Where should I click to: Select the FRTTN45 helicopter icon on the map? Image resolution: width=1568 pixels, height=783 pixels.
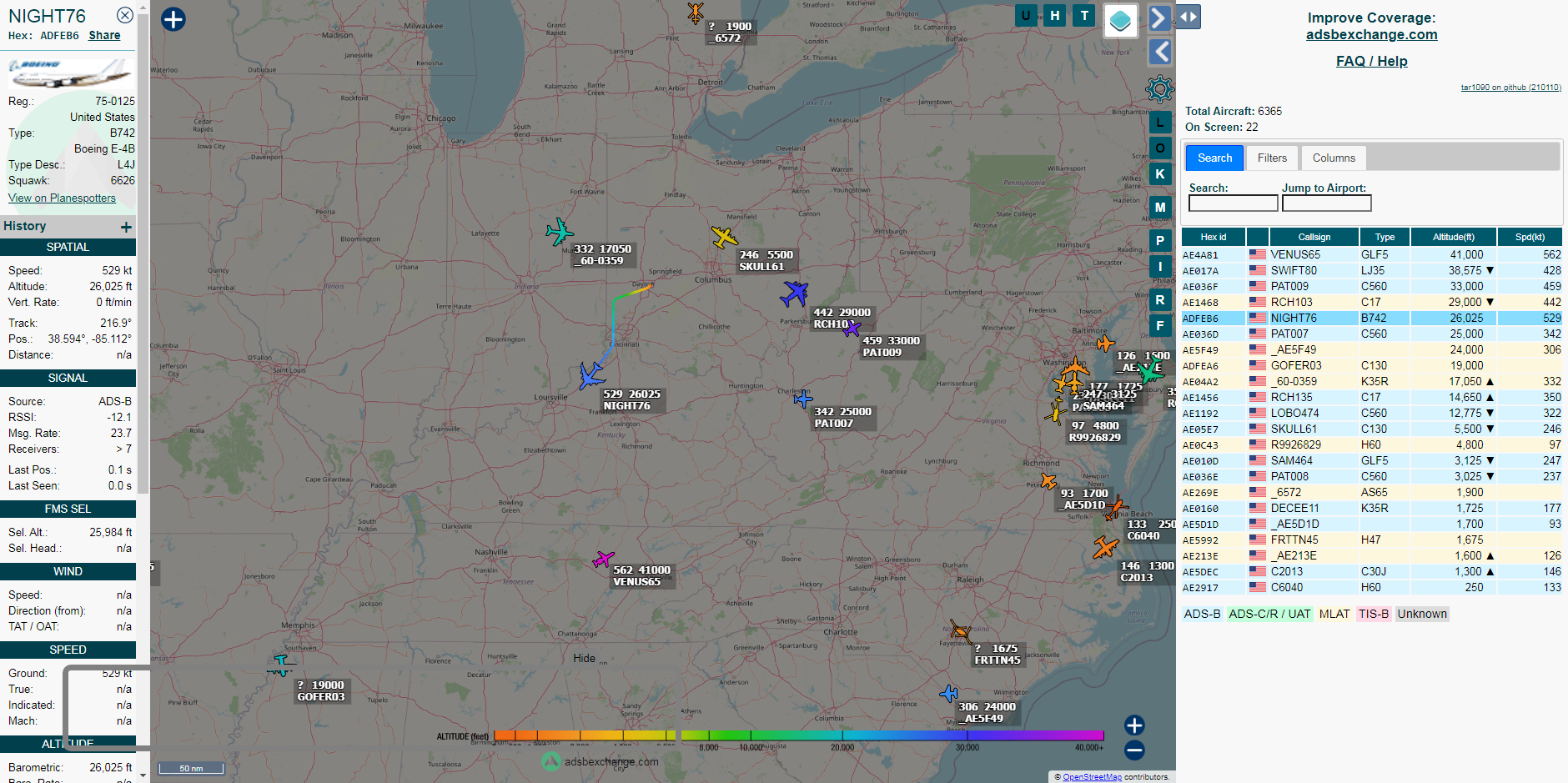[x=961, y=630]
